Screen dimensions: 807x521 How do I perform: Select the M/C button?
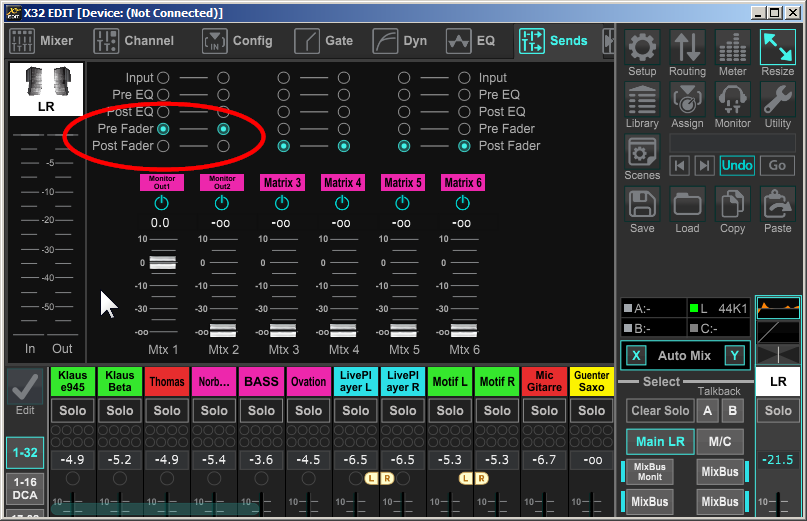tap(720, 442)
